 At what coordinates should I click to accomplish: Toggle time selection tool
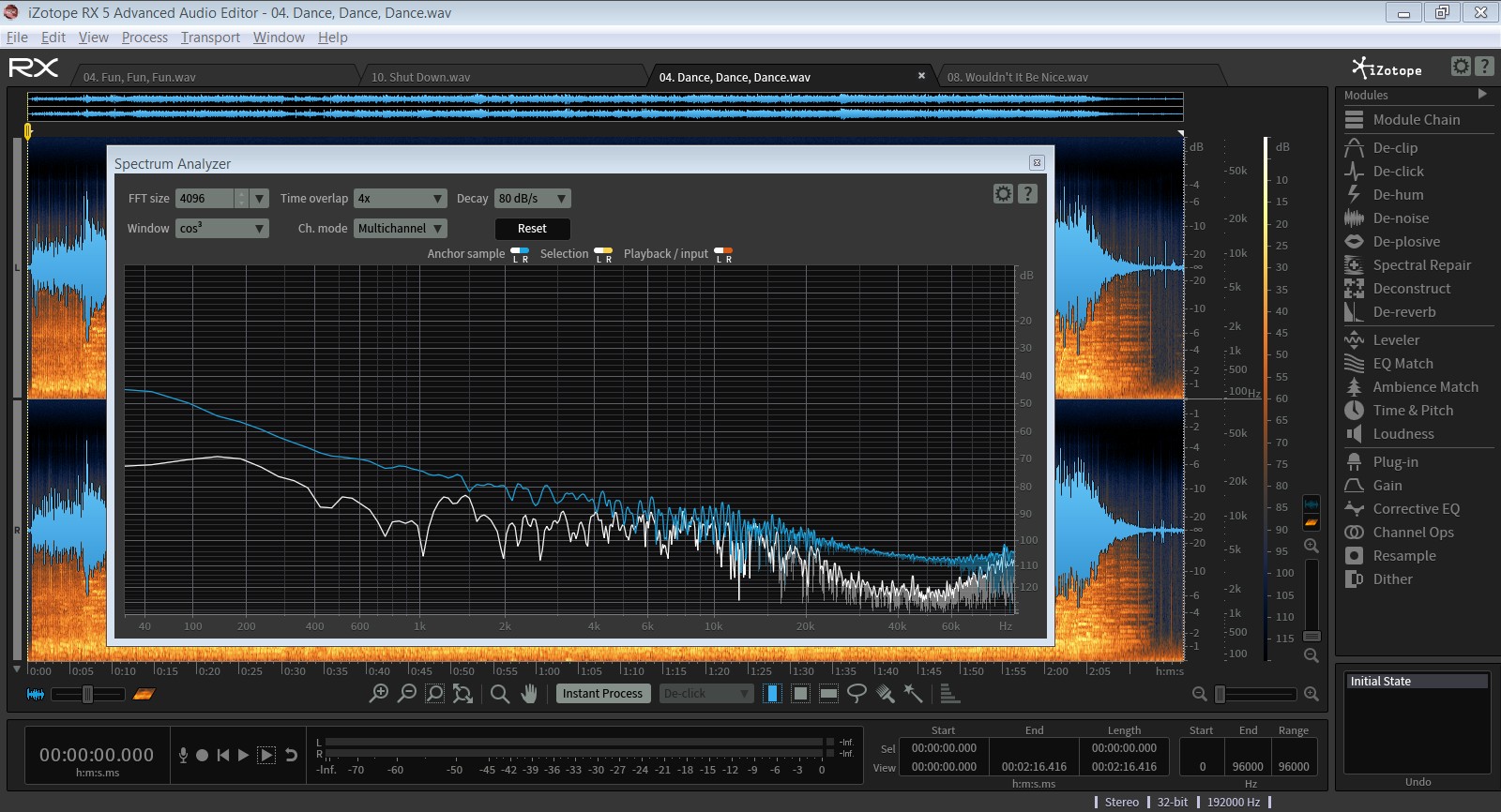(x=772, y=693)
